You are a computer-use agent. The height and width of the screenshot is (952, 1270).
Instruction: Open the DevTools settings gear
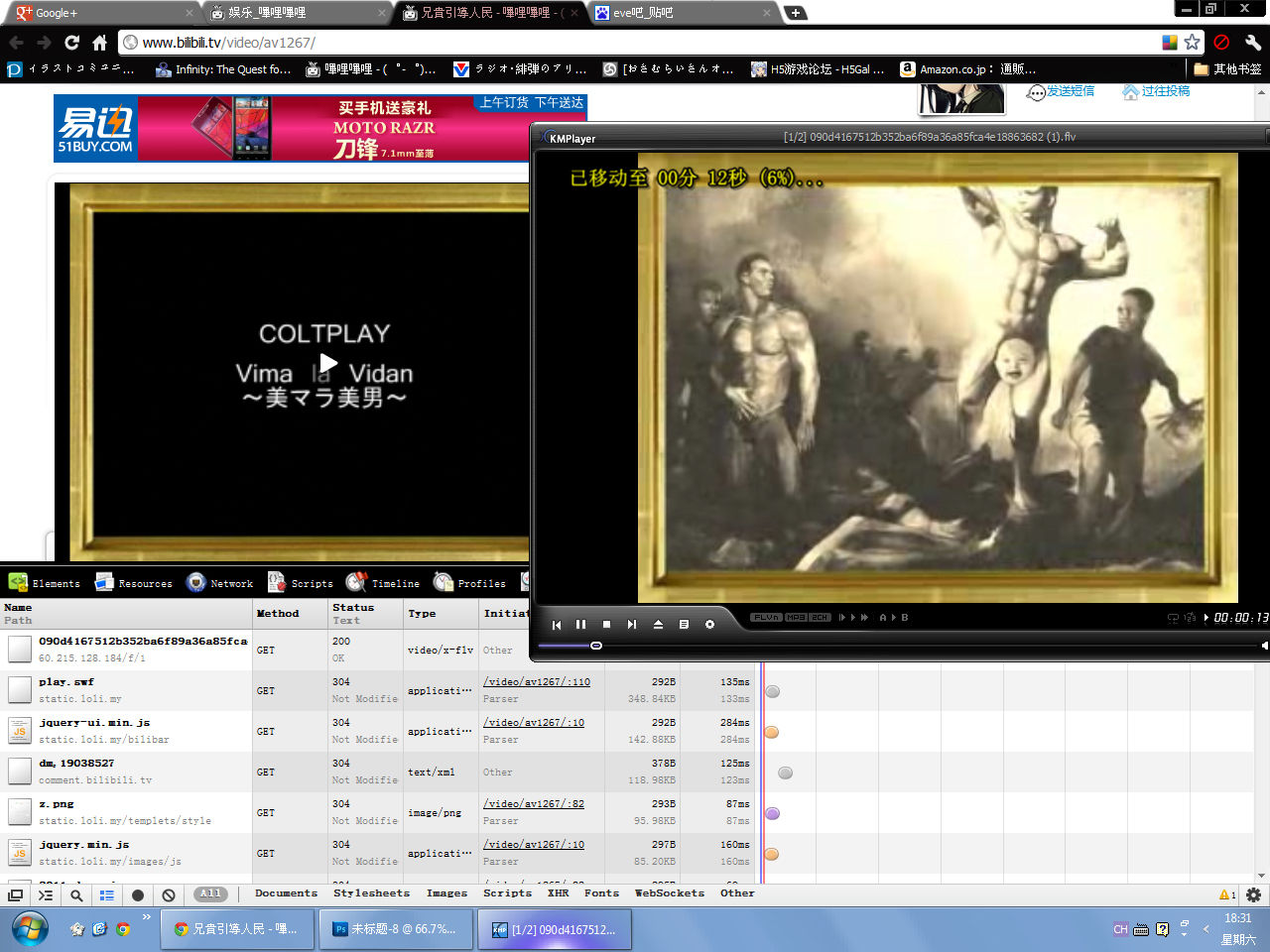pyautogui.click(x=1254, y=894)
